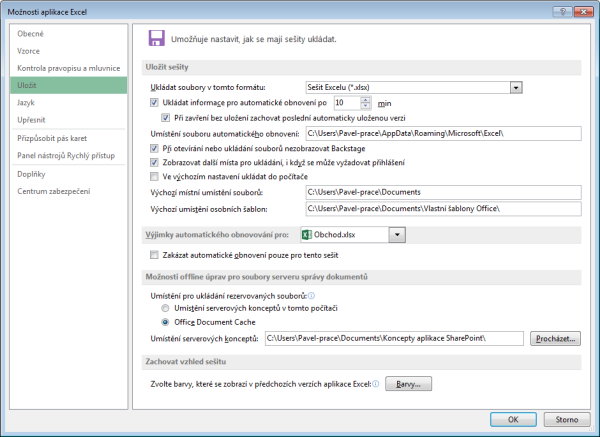
Task: Click Možnosti offline úprav section heading
Action: tap(256, 277)
